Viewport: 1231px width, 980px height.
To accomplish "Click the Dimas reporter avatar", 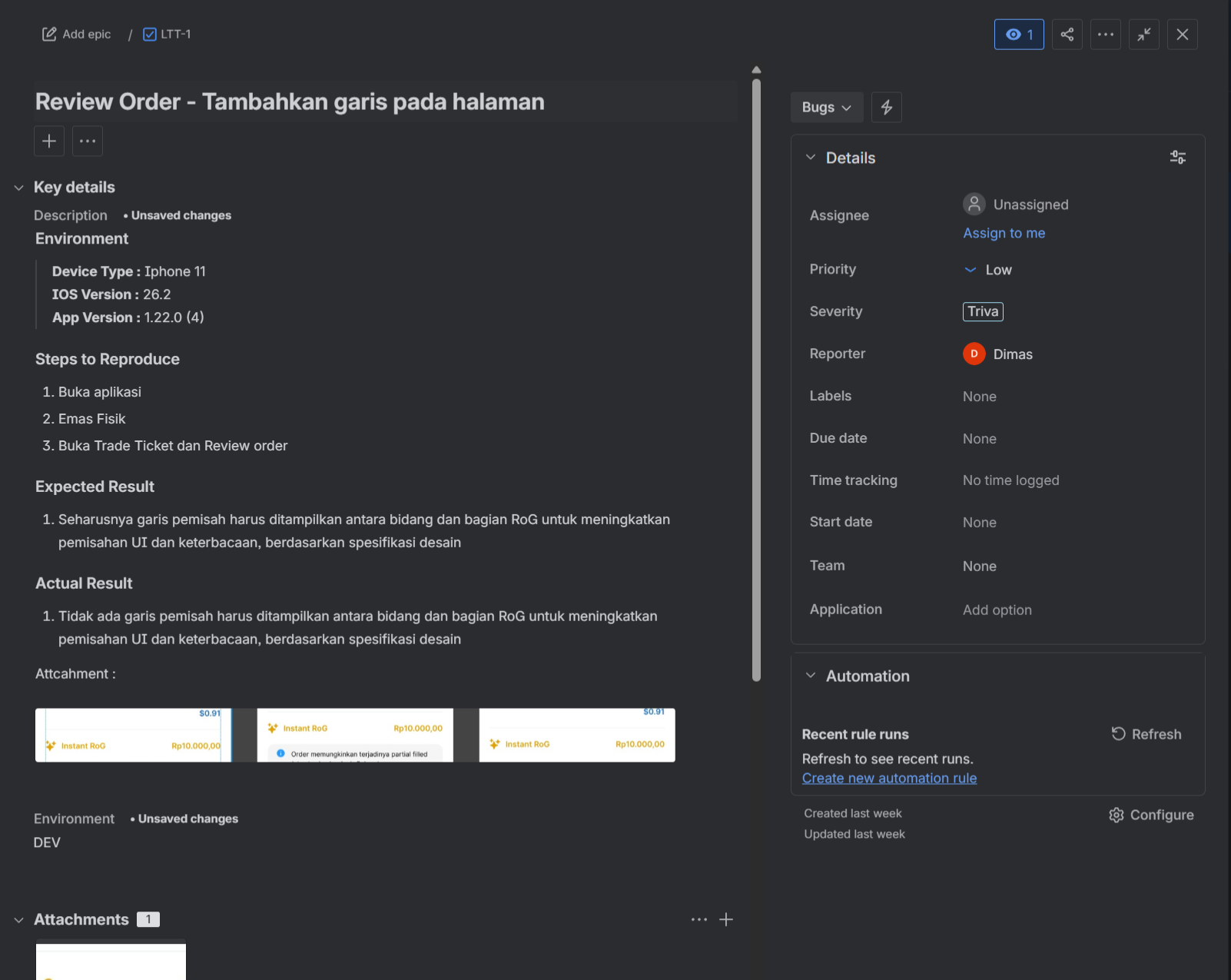I will (x=974, y=354).
